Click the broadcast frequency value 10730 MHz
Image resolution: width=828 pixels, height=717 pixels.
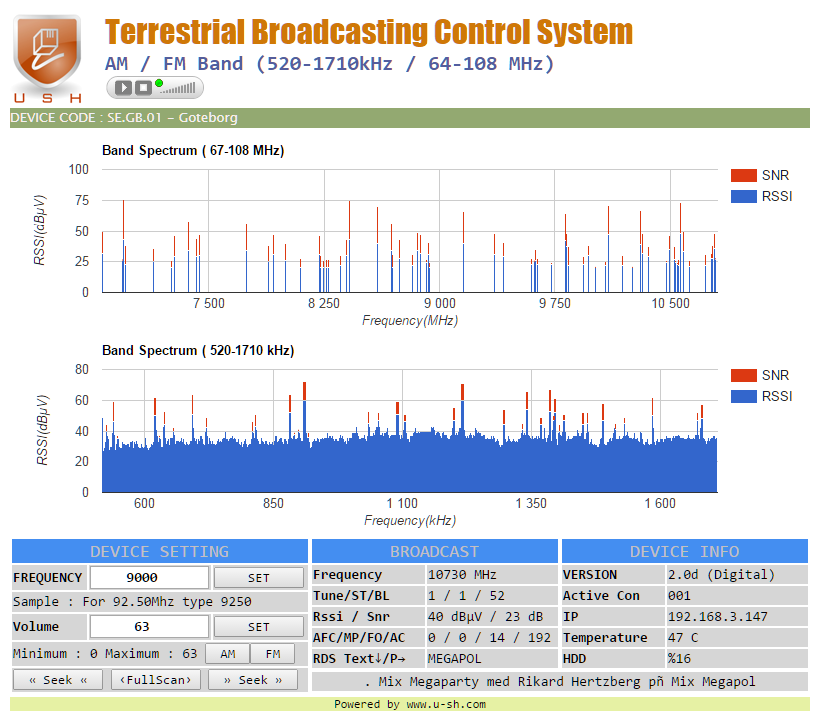462,574
